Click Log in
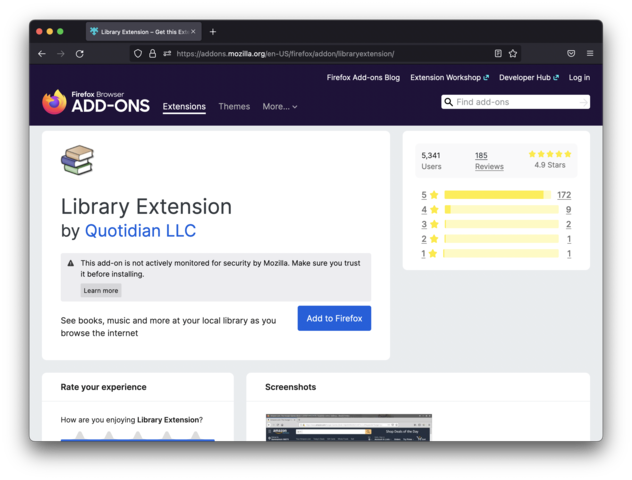The image size is (632, 480). (x=579, y=77)
